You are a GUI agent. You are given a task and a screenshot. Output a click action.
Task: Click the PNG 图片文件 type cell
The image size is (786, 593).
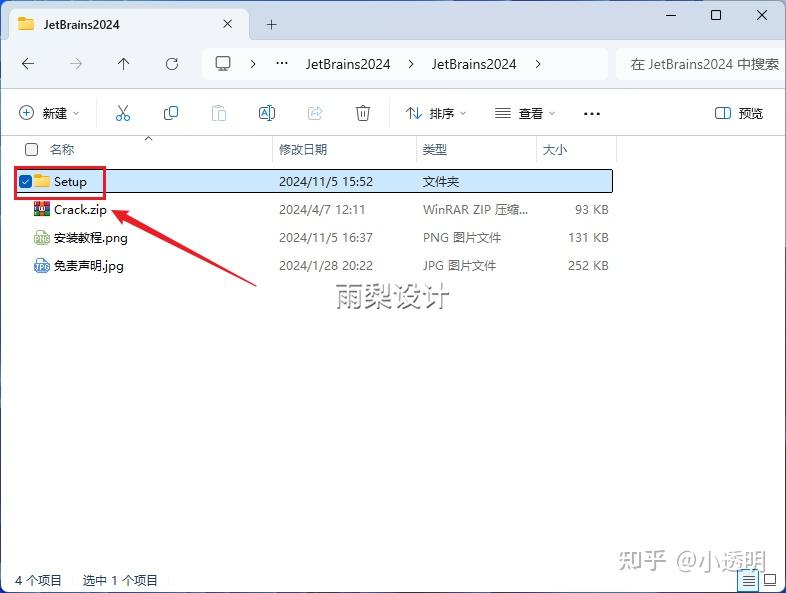pos(462,238)
